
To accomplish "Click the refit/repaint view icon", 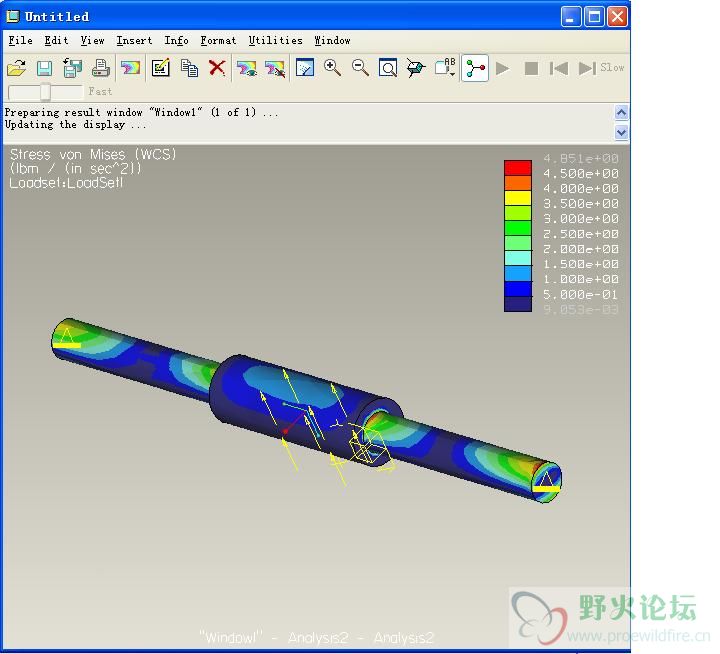I will coord(305,68).
